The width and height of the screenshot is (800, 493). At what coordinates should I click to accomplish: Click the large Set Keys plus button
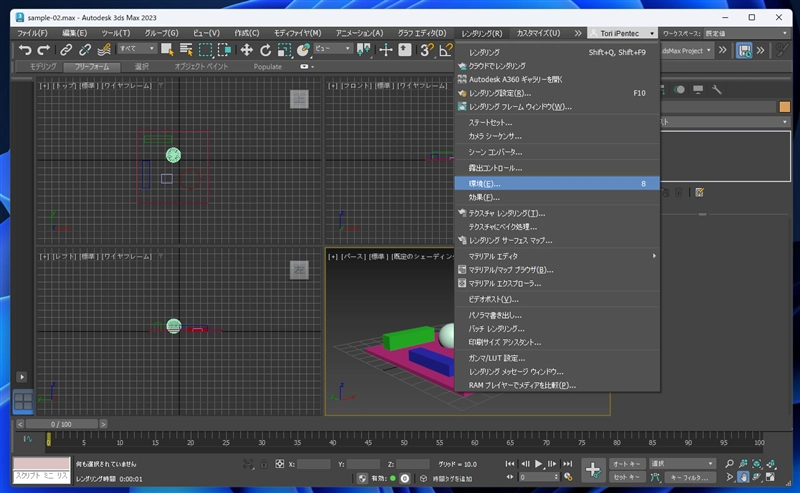[593, 470]
